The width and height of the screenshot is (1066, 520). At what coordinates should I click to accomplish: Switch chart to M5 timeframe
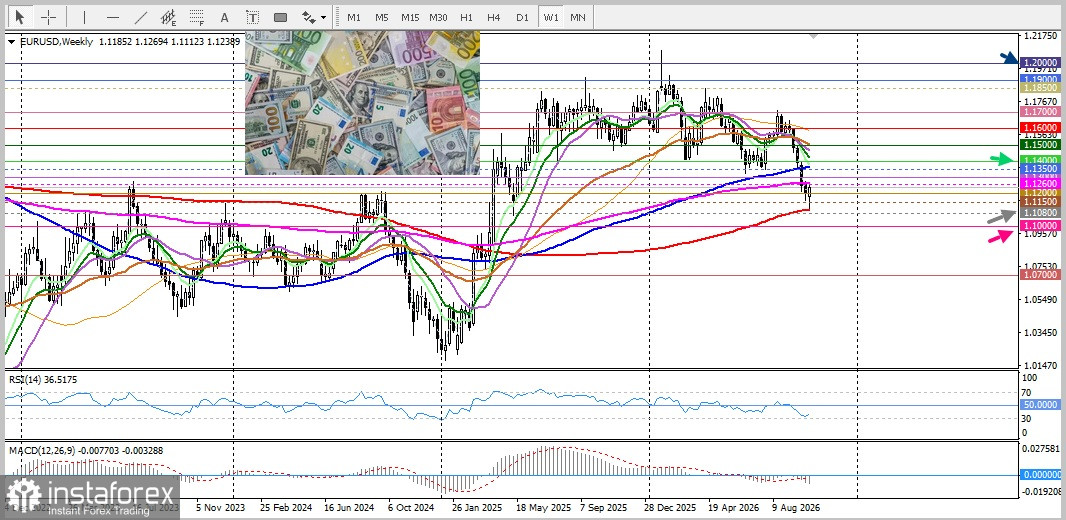381,17
